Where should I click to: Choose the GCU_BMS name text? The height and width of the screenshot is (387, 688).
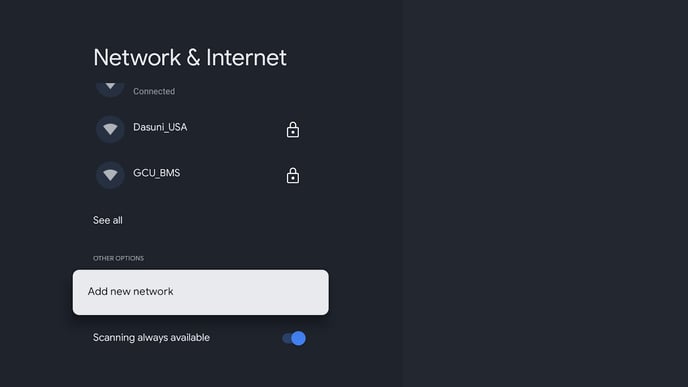(157, 173)
